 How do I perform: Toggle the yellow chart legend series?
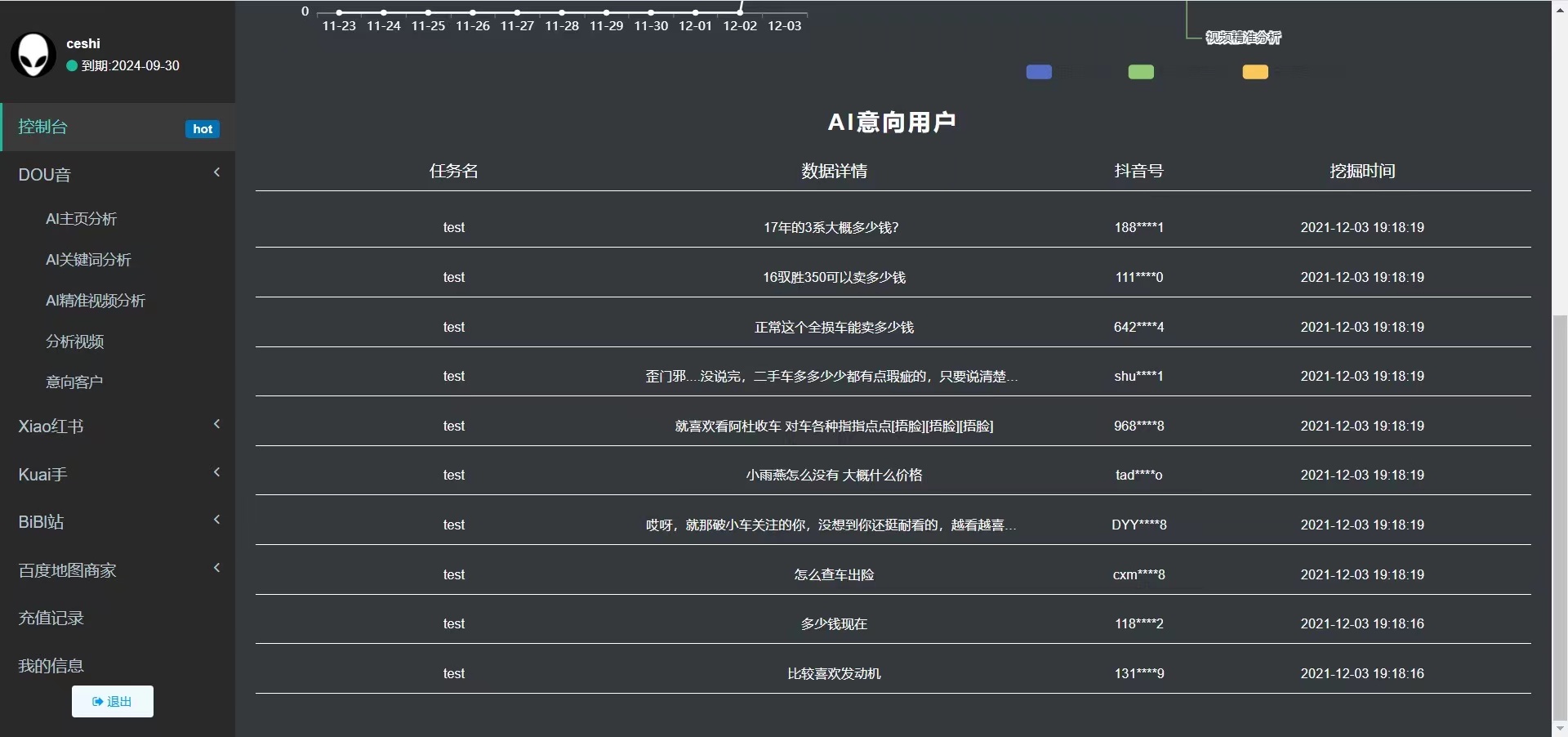pyautogui.click(x=1255, y=72)
